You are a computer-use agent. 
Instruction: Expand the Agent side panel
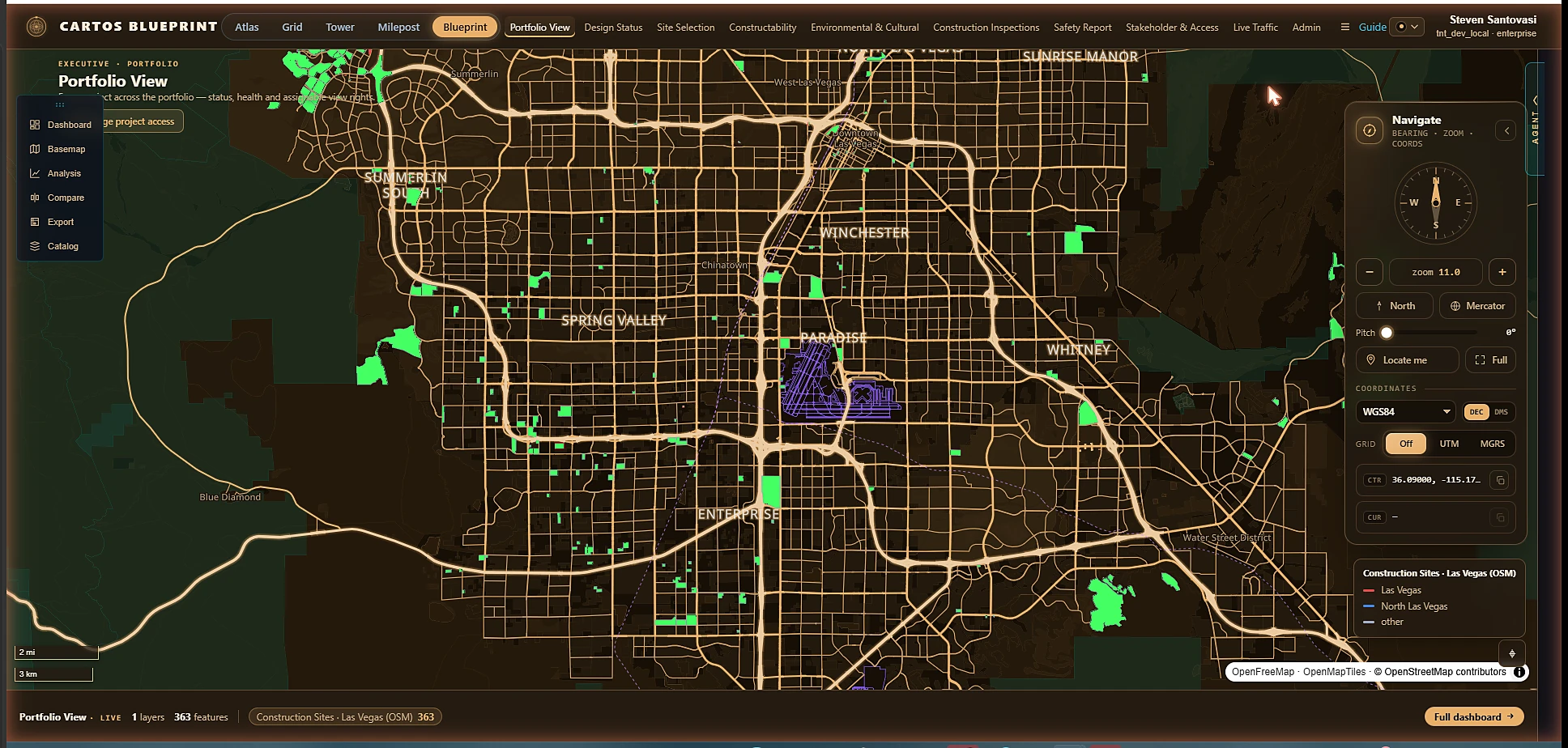click(1535, 119)
